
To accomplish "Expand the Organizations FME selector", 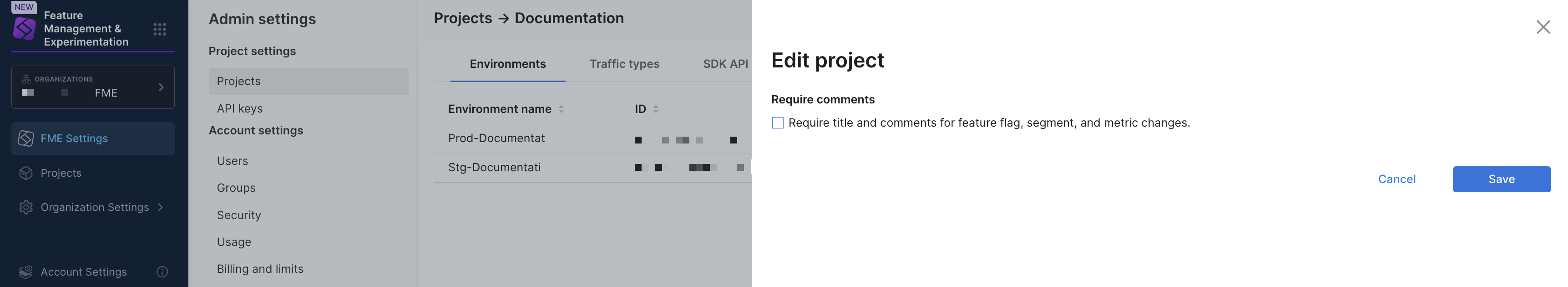I will point(161,87).
